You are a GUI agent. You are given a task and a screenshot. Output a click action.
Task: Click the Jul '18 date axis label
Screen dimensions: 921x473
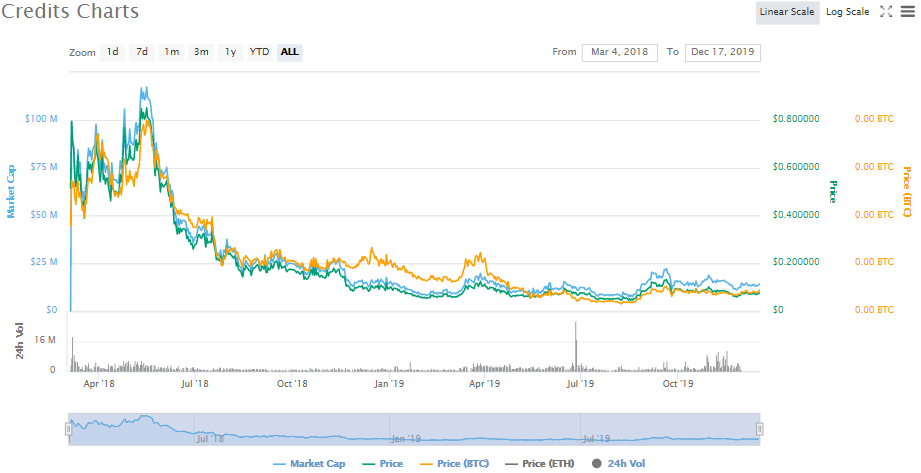194,384
